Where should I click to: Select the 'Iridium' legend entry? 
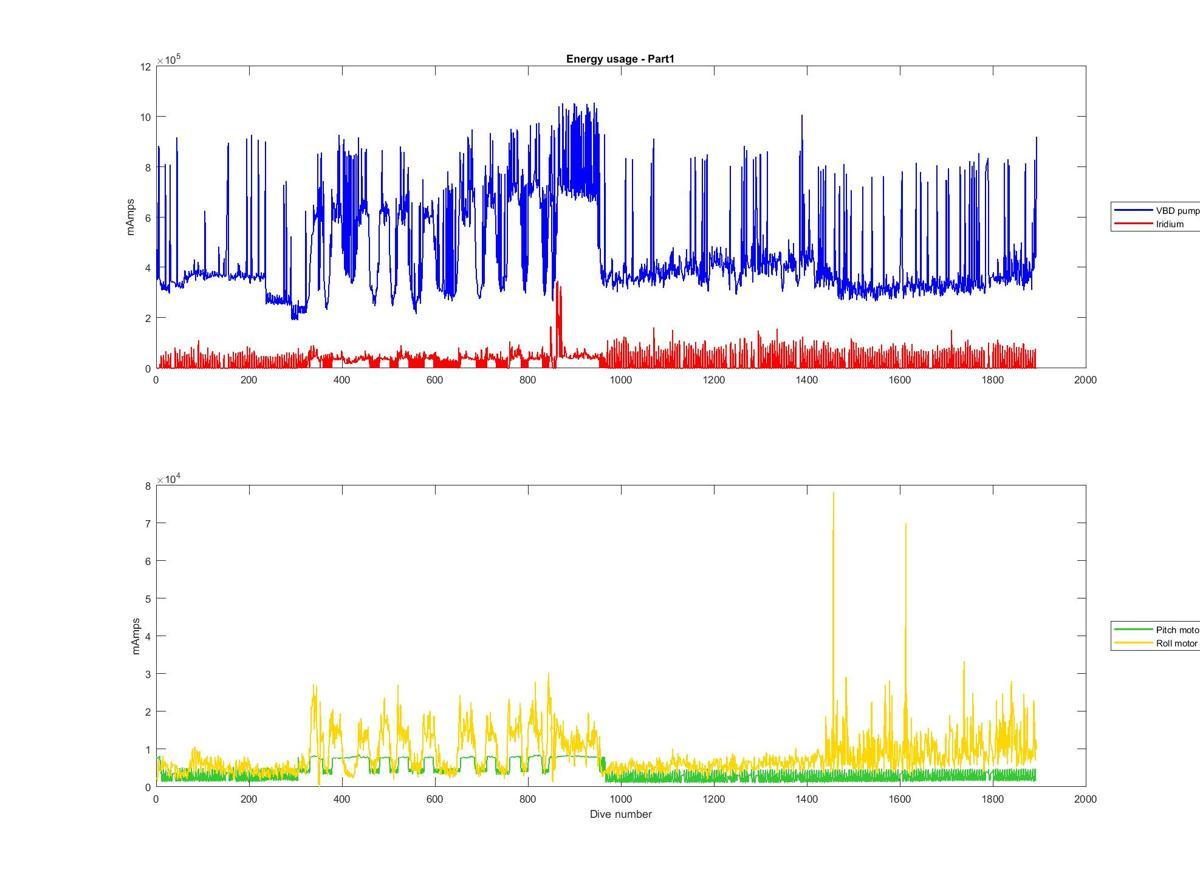tap(1169, 224)
